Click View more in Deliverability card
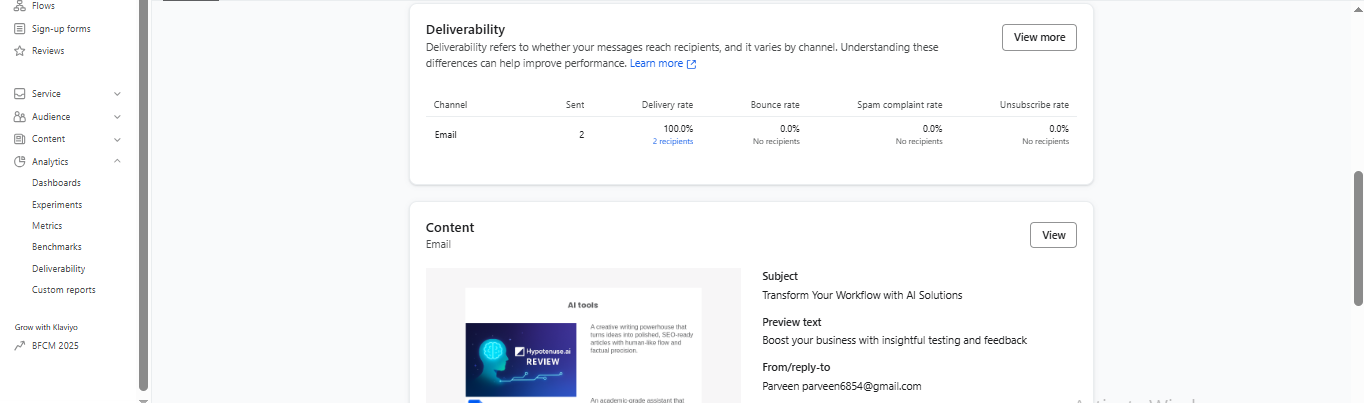The width and height of the screenshot is (1364, 403). (x=1039, y=37)
